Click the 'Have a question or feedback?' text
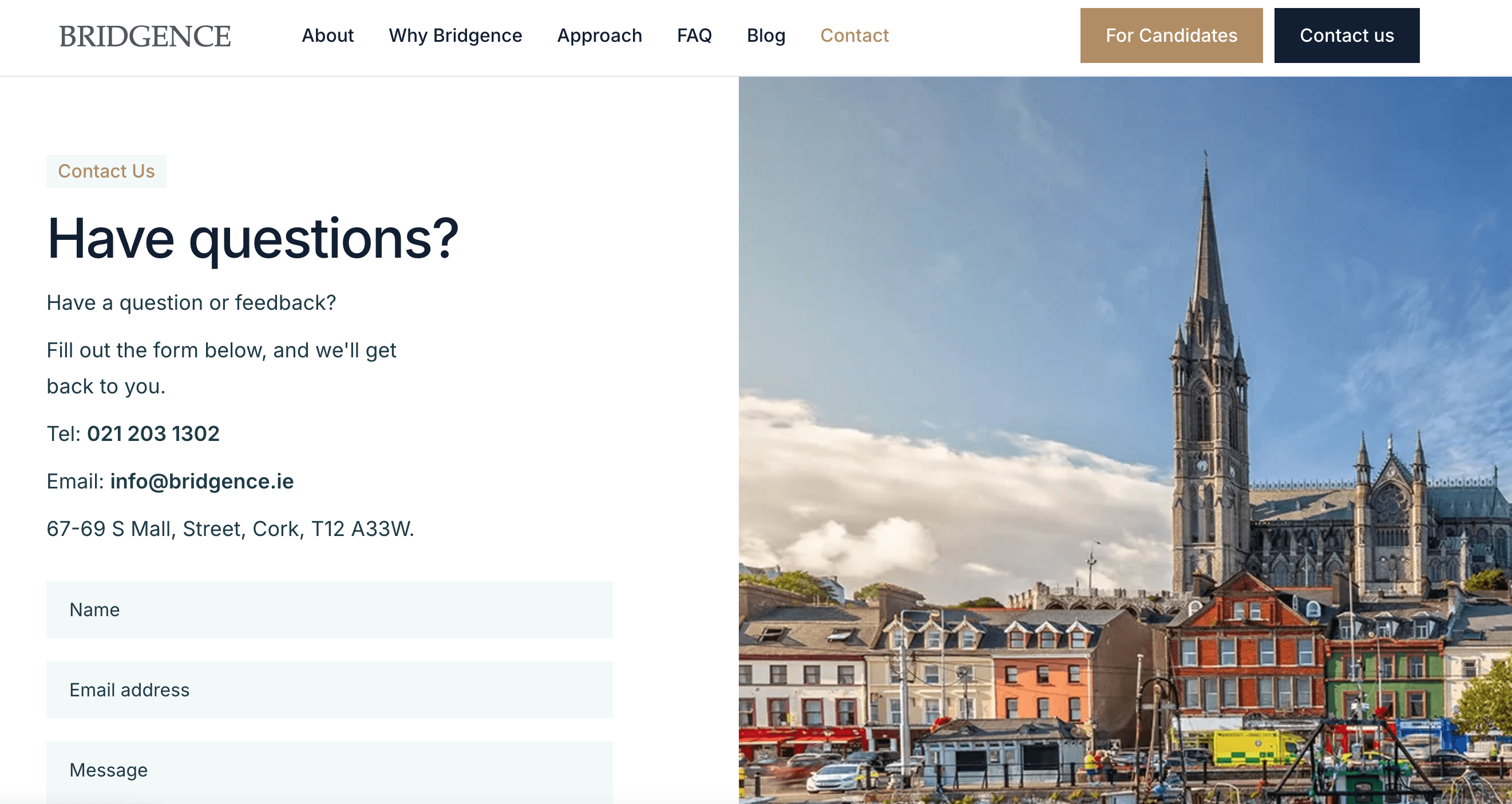Screen dimensions: 1512x804 click(x=191, y=302)
